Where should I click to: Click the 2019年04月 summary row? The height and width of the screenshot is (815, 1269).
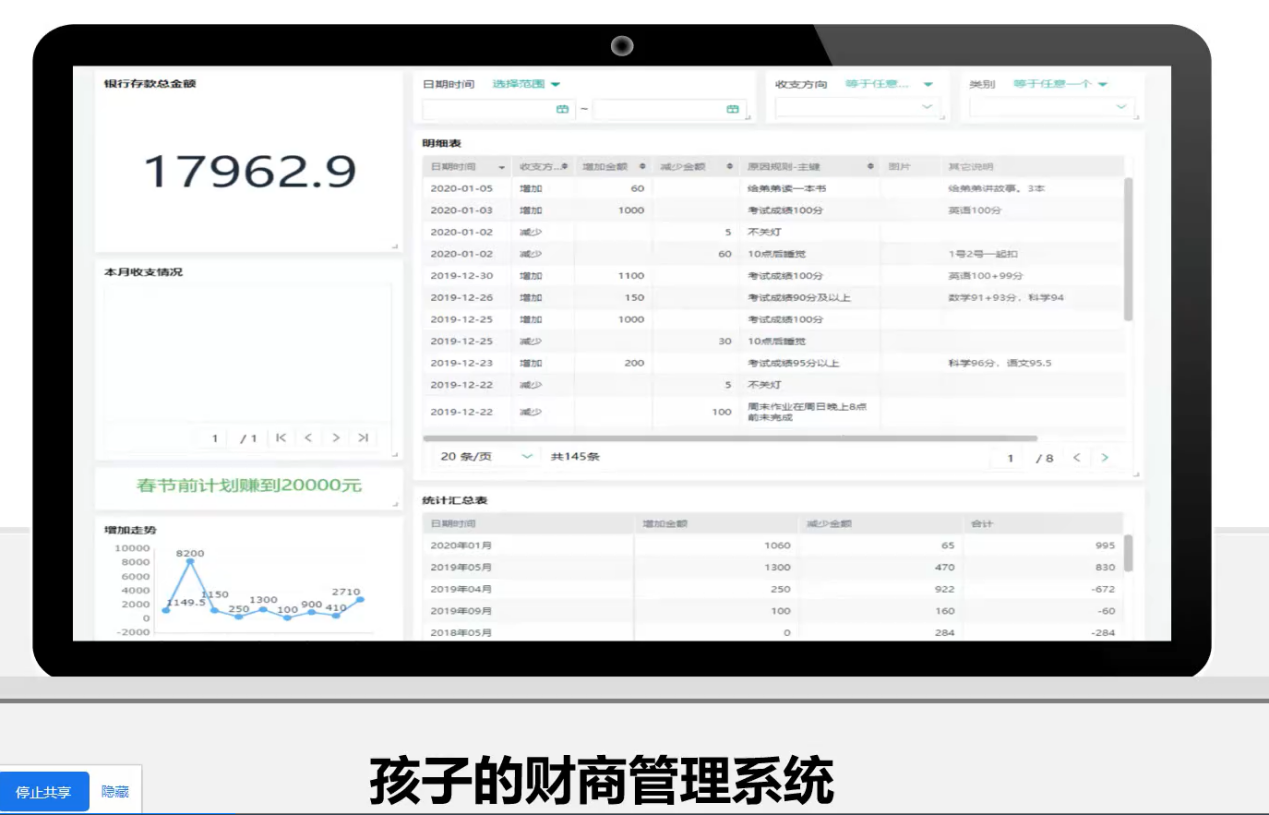(772, 589)
